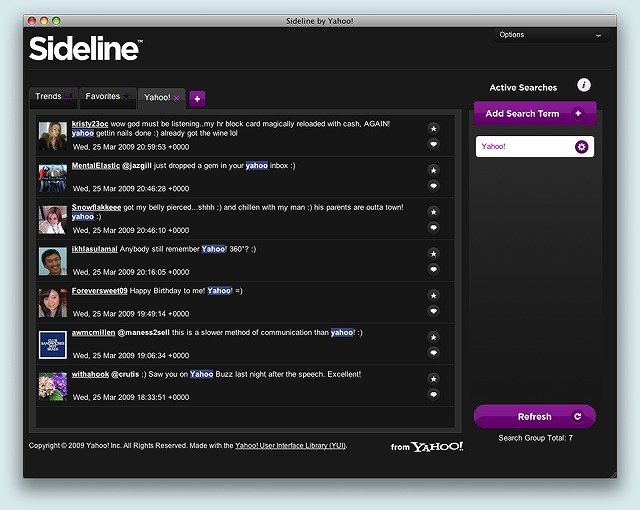Click Snowflakkeee profile picture
This screenshot has height=510, width=640.
(x=53, y=220)
